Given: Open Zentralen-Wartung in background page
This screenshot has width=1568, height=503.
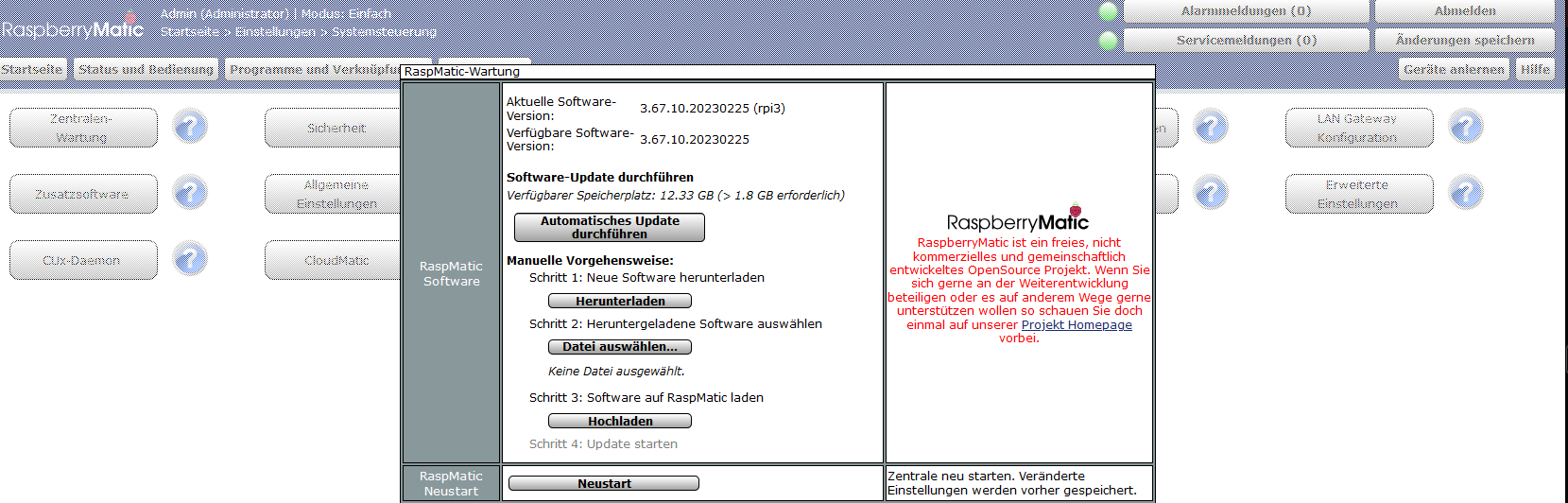Looking at the screenshot, I should coord(83,128).
